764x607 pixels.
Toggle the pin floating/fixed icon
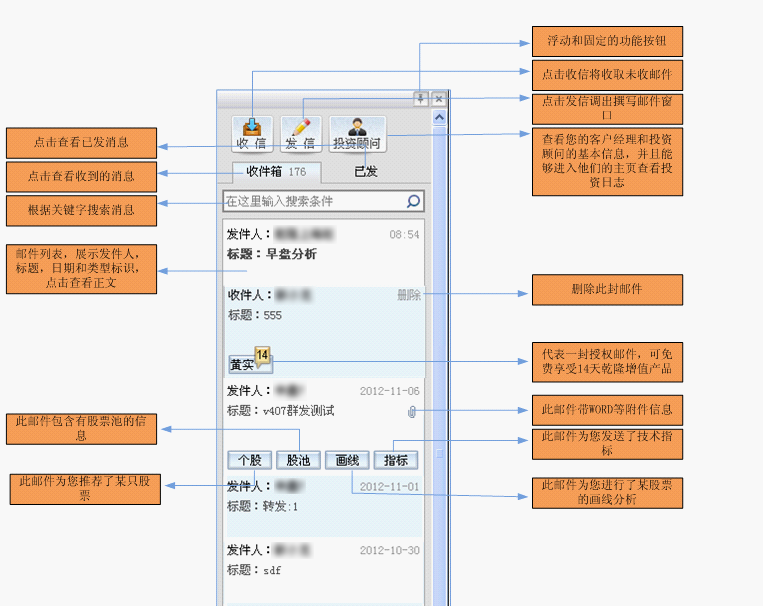click(x=420, y=99)
